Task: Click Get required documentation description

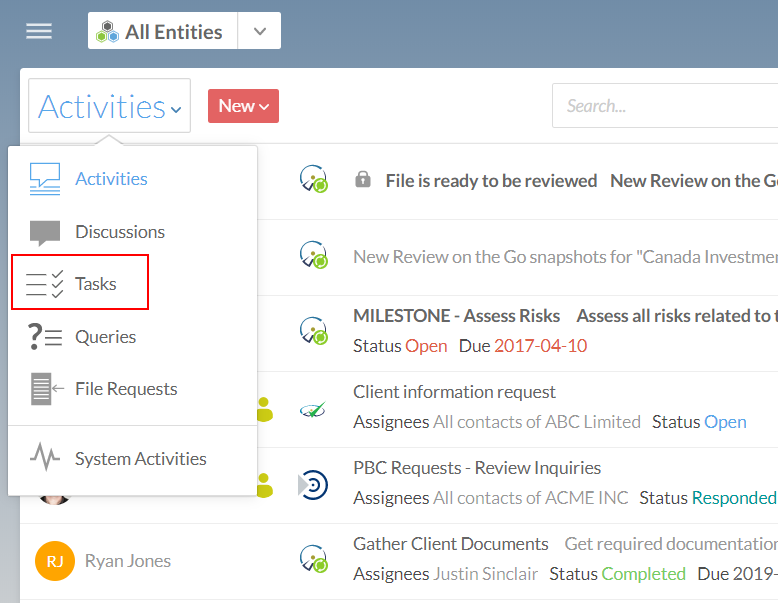Action: [x=671, y=544]
